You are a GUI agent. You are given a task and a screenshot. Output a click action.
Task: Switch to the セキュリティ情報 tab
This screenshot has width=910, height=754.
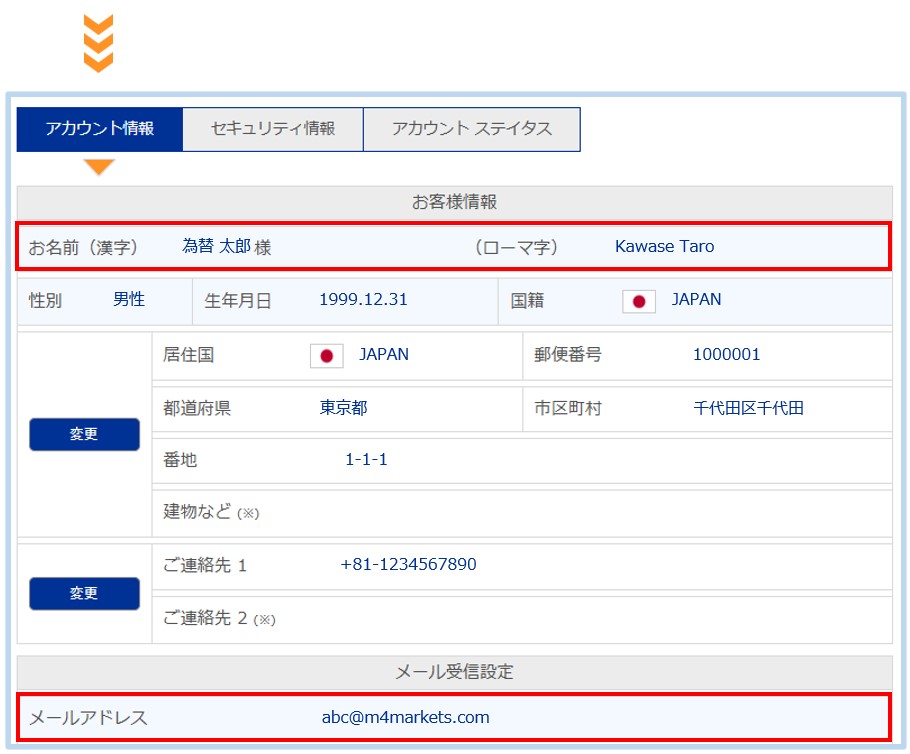[272, 129]
